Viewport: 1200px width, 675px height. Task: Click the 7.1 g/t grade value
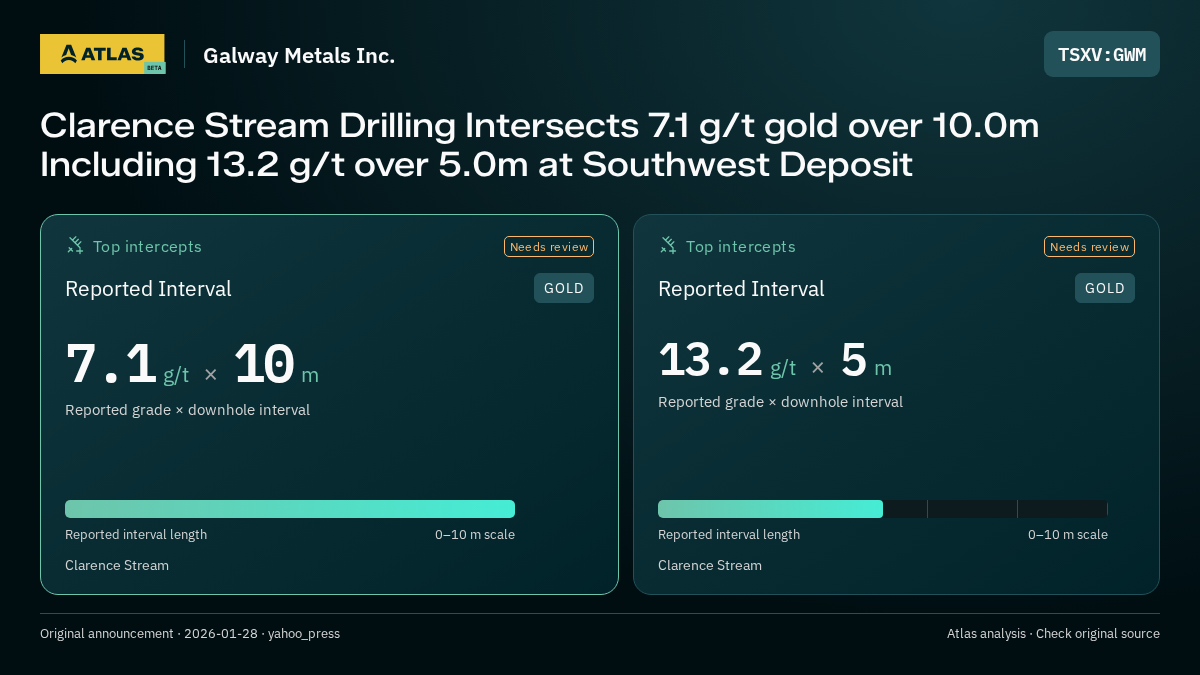[x=127, y=365]
